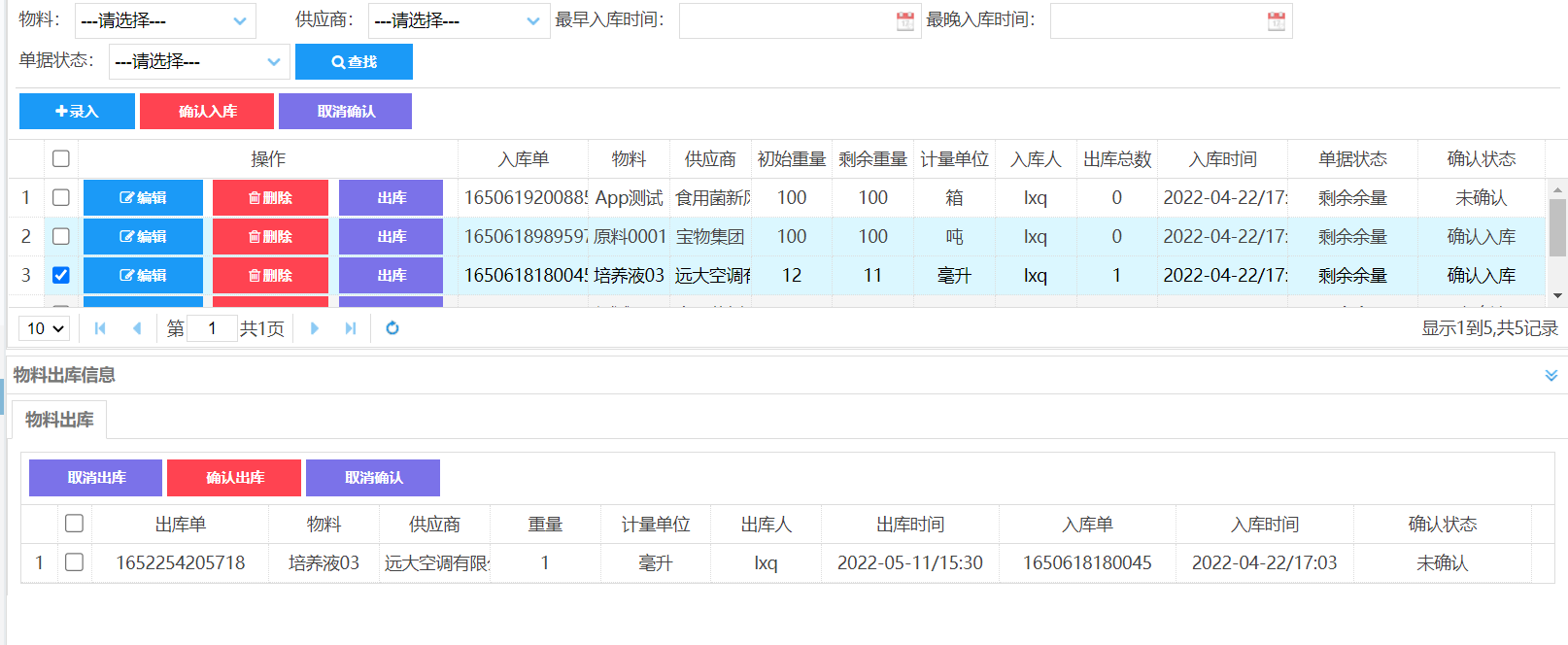1568x645 pixels.
Task: Click 取消确认 button in outbound panel
Action: [373, 478]
